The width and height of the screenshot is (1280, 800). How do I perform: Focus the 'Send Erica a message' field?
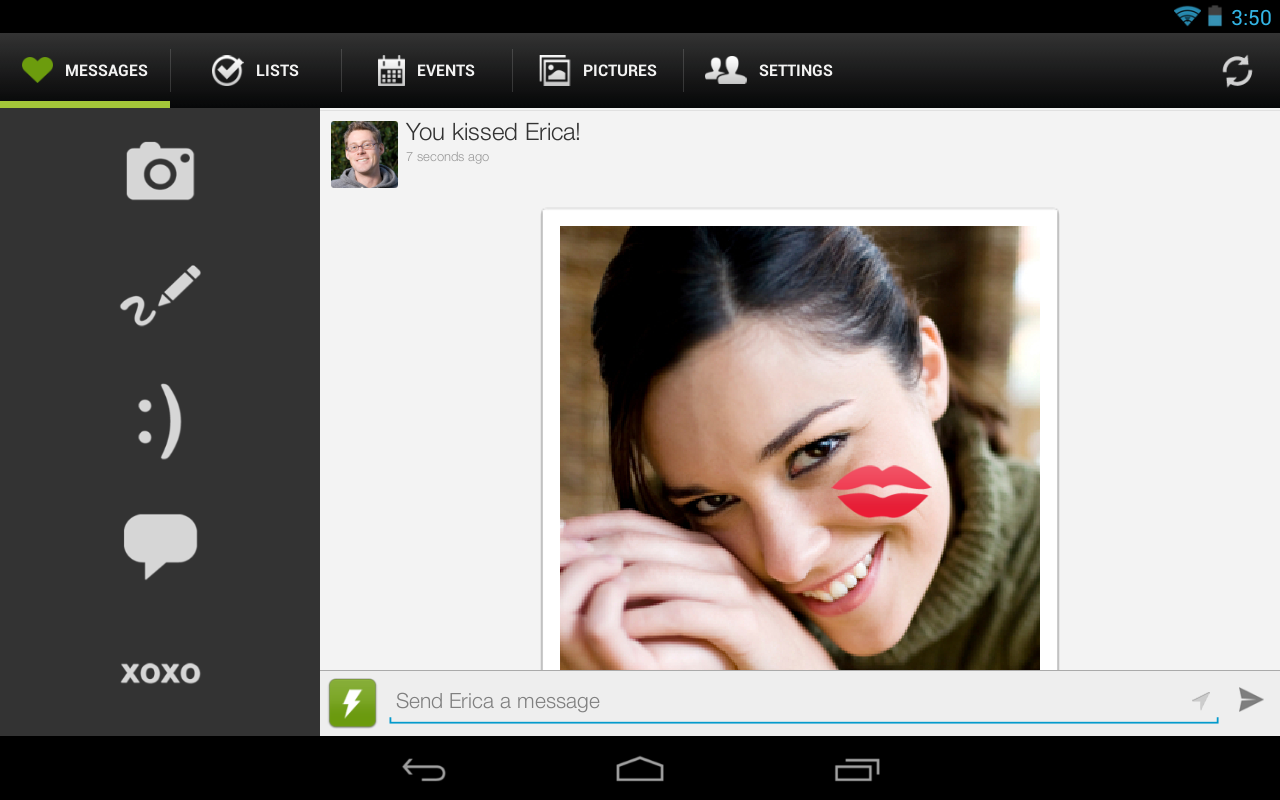click(x=780, y=701)
